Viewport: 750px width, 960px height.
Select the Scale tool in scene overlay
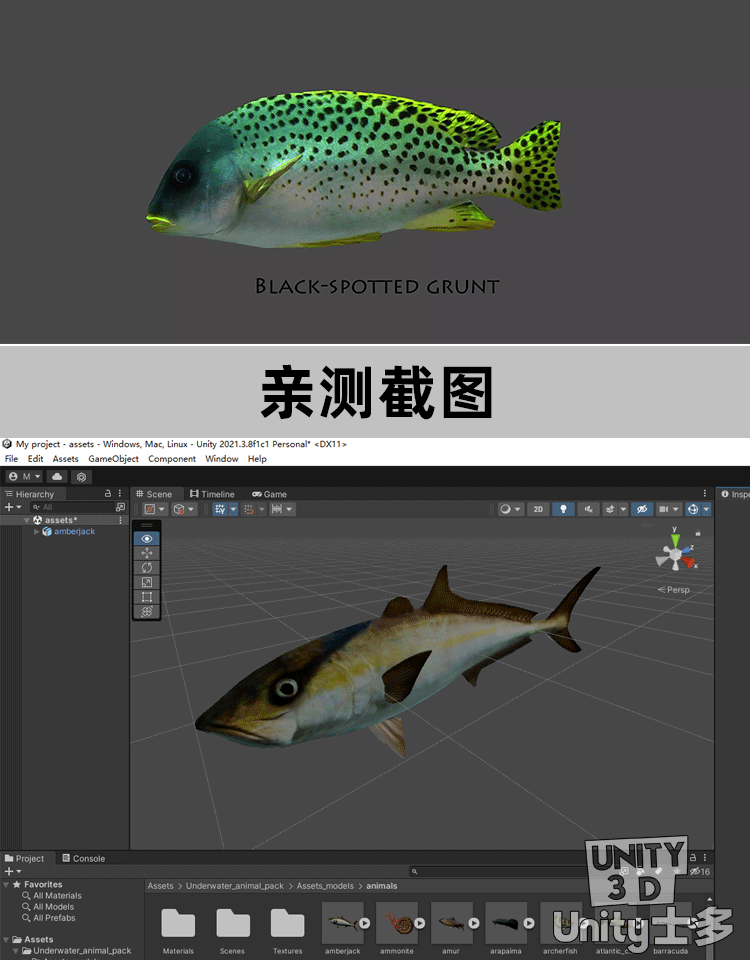[x=147, y=582]
